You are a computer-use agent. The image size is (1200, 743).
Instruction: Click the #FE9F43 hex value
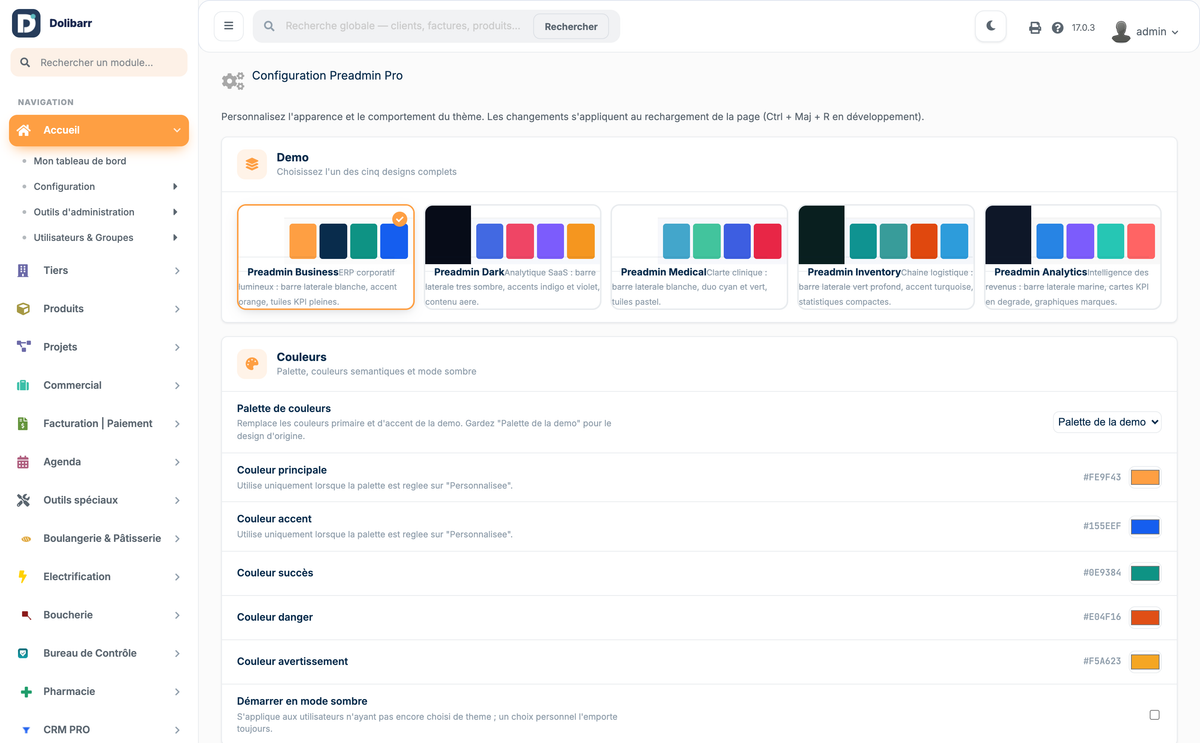1102,478
